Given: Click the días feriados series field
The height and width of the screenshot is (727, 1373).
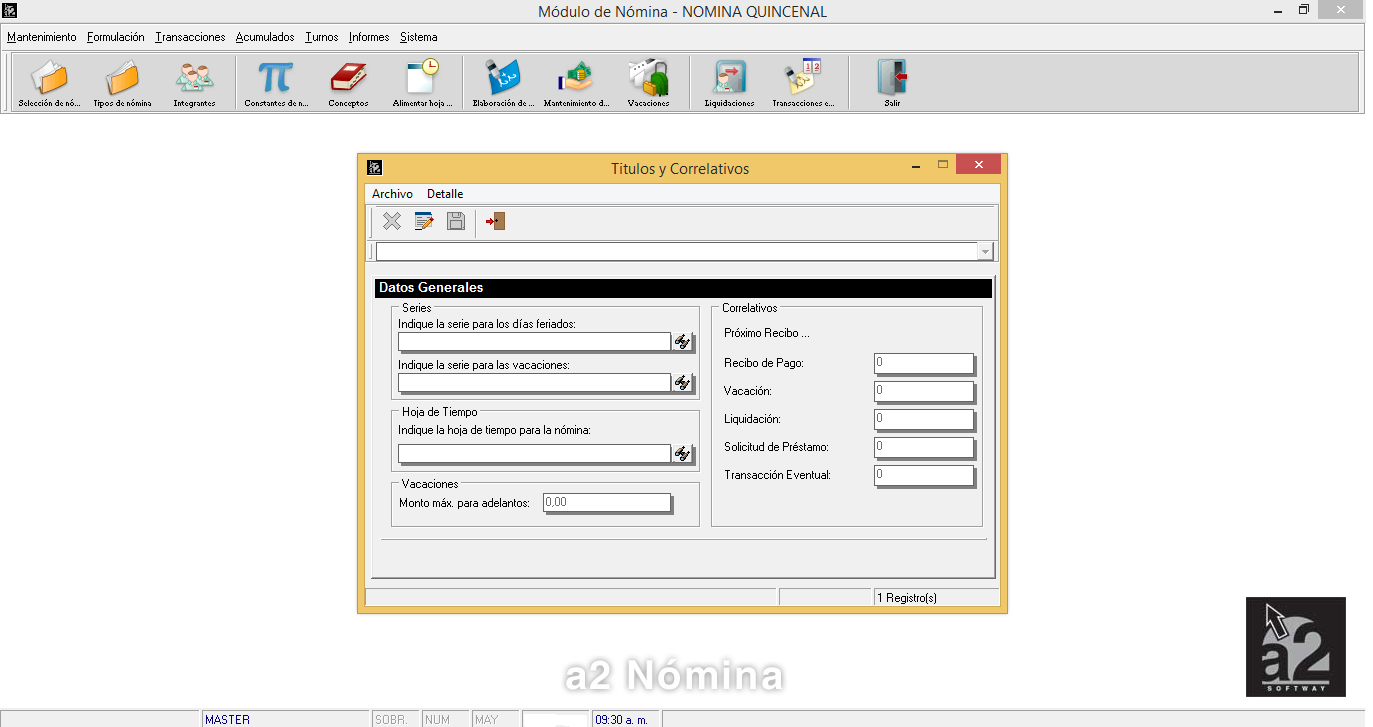Looking at the screenshot, I should [x=534, y=342].
